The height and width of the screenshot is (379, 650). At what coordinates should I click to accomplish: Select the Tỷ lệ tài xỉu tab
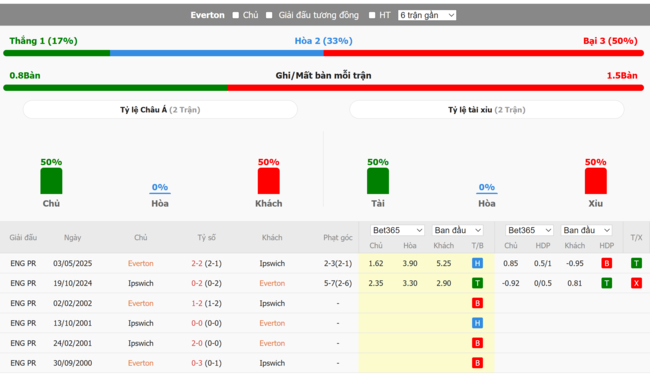[x=487, y=110]
